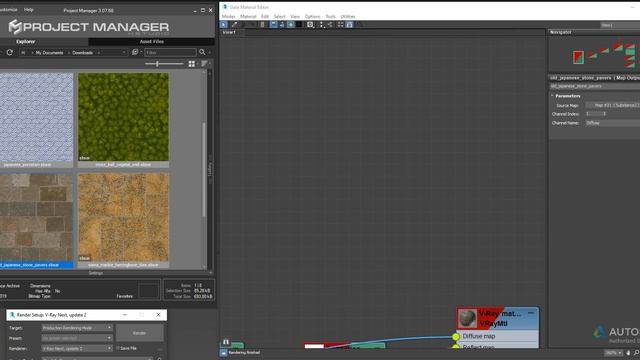Screen dimensions: 640x360
Task: Open the Material menu
Action: 248,16
